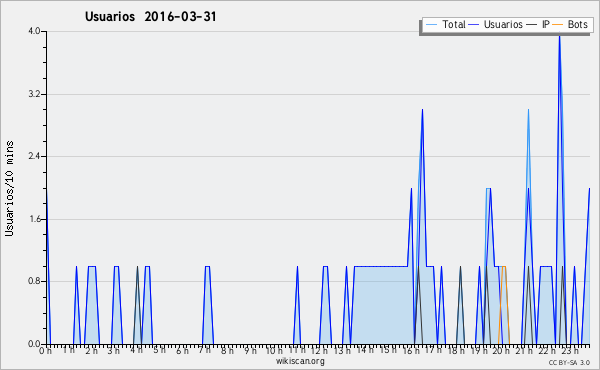Click the orange bots spike at 20 h
The width and height of the screenshot is (600, 370).
tap(504, 266)
